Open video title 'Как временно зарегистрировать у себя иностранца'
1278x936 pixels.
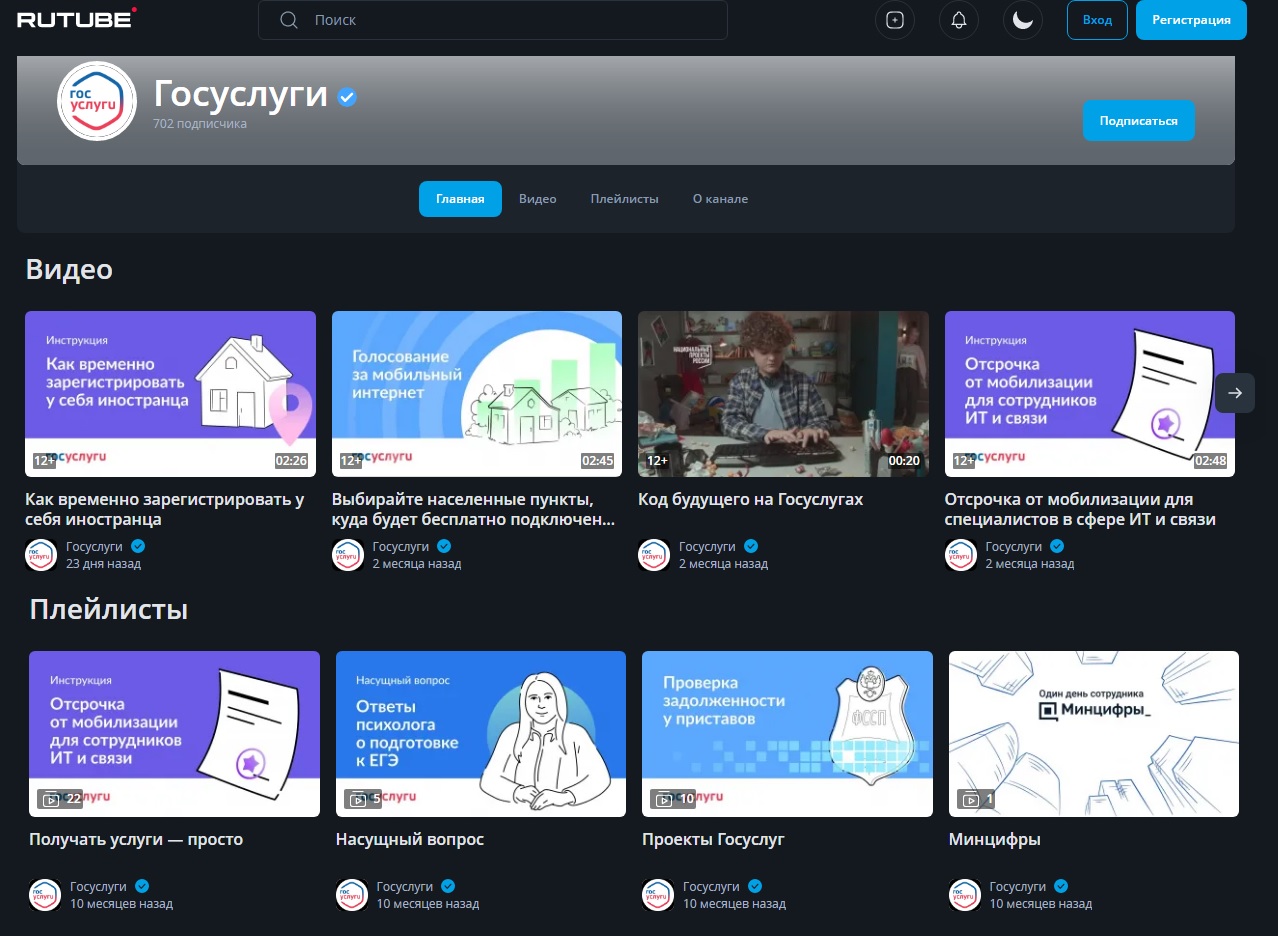[165, 509]
